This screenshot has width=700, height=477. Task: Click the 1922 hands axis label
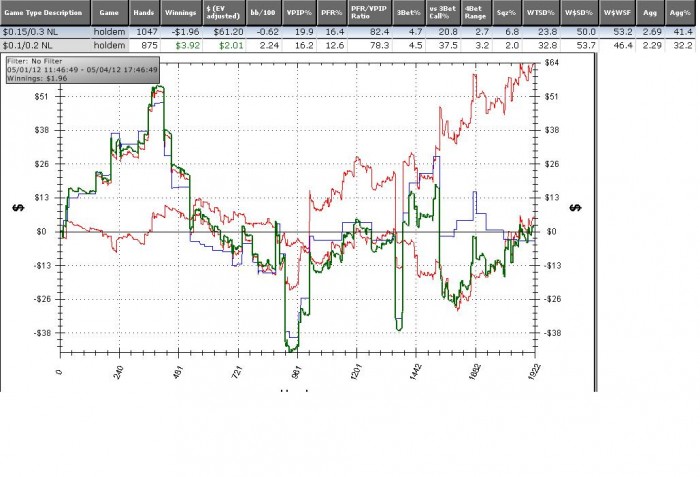(534, 372)
